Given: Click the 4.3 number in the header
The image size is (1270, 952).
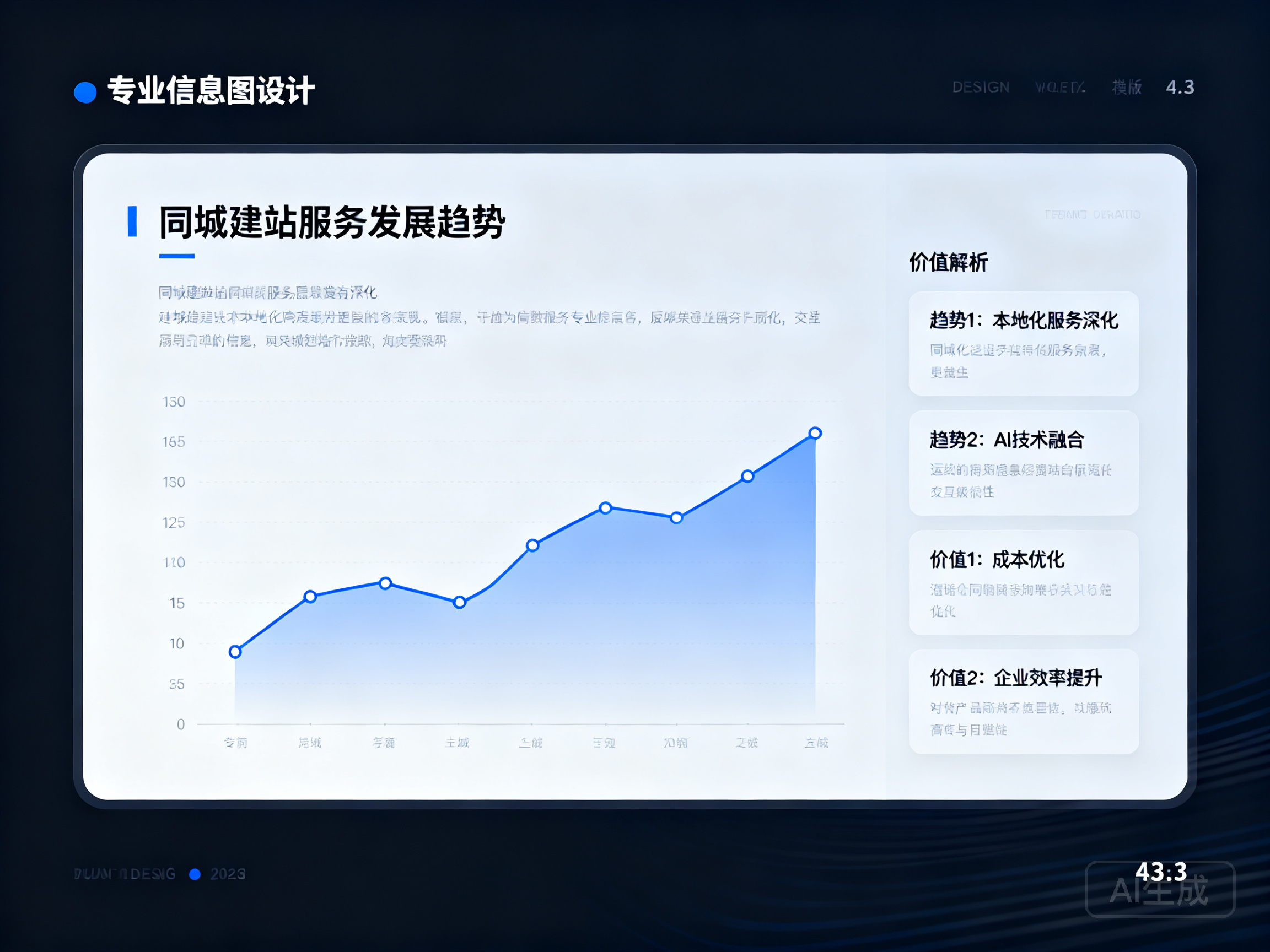Looking at the screenshot, I should tap(1180, 87).
